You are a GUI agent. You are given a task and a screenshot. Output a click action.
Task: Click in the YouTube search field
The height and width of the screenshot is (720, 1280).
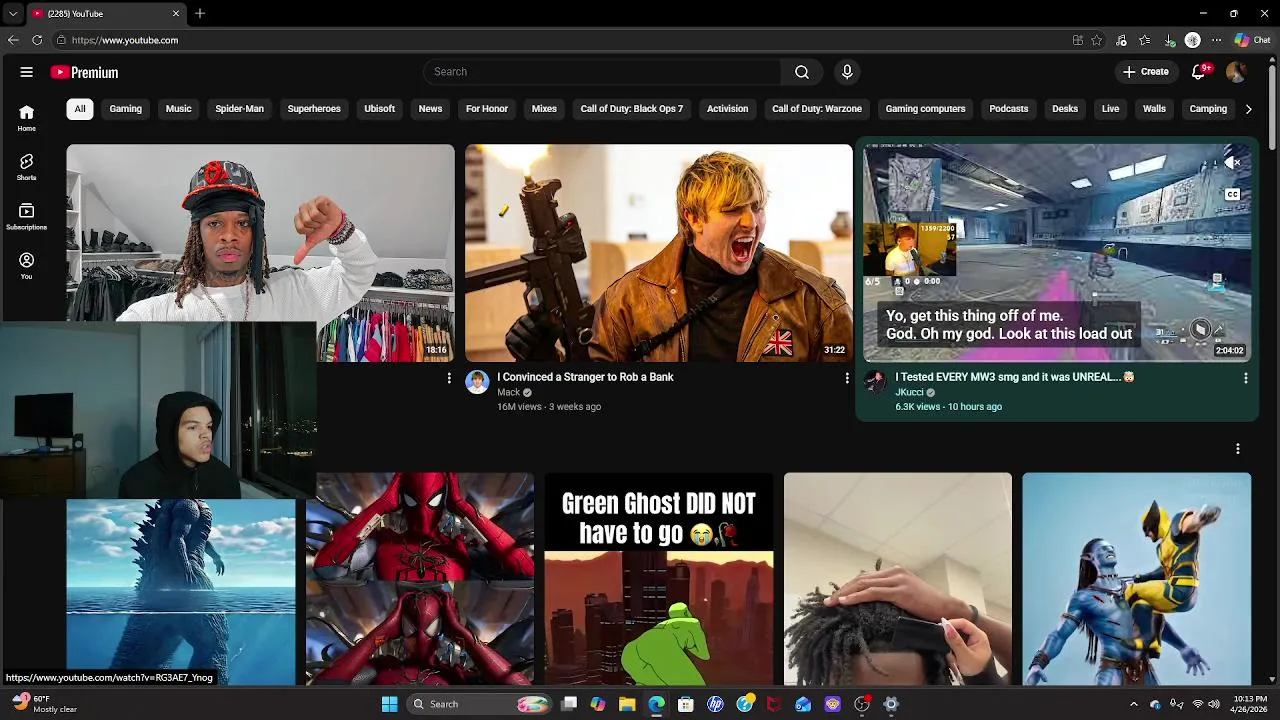[x=602, y=72]
